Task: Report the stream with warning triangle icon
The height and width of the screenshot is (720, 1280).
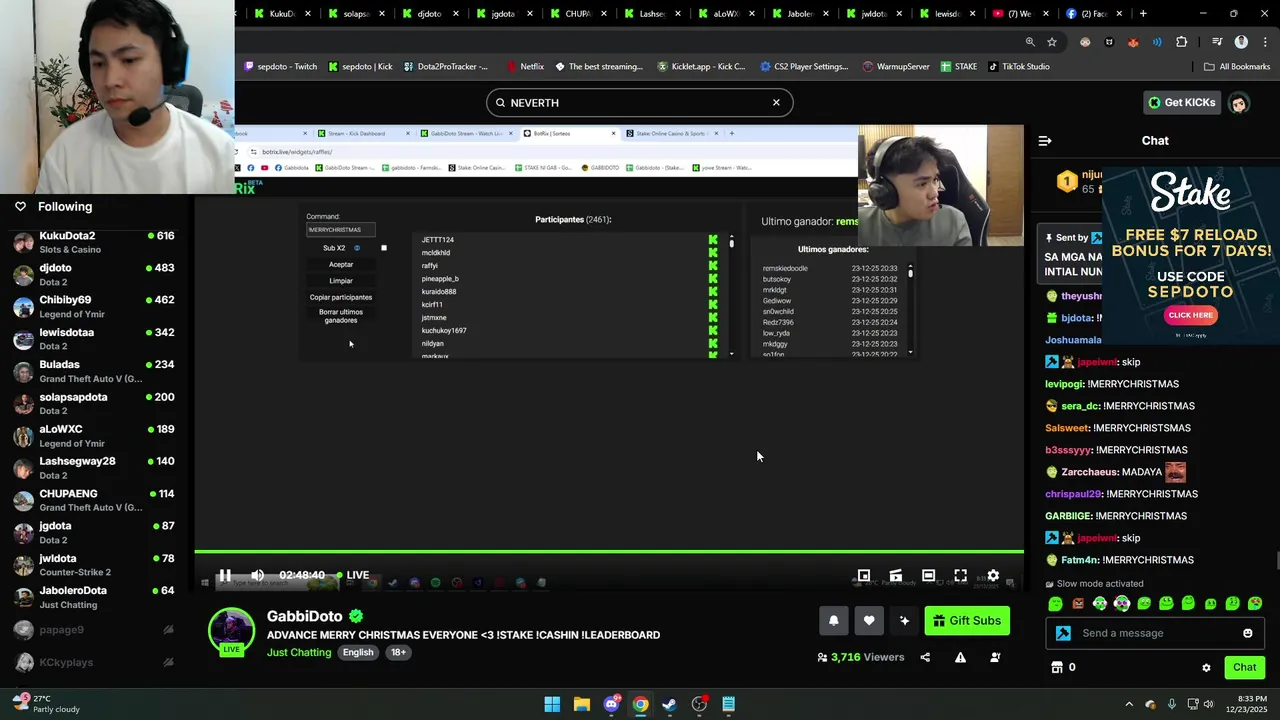Action: [960, 657]
